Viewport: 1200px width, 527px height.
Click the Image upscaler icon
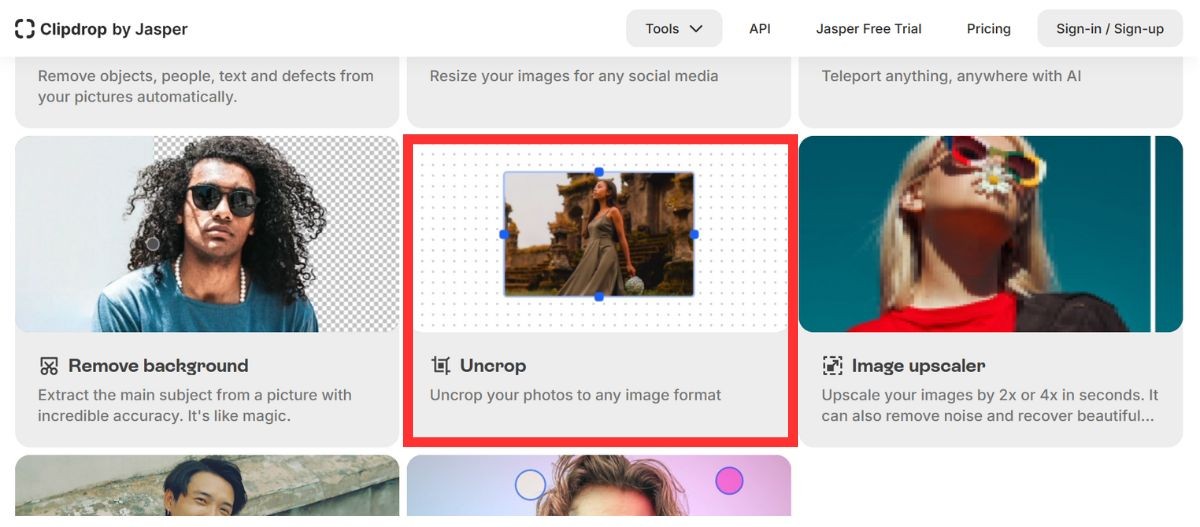click(832, 366)
